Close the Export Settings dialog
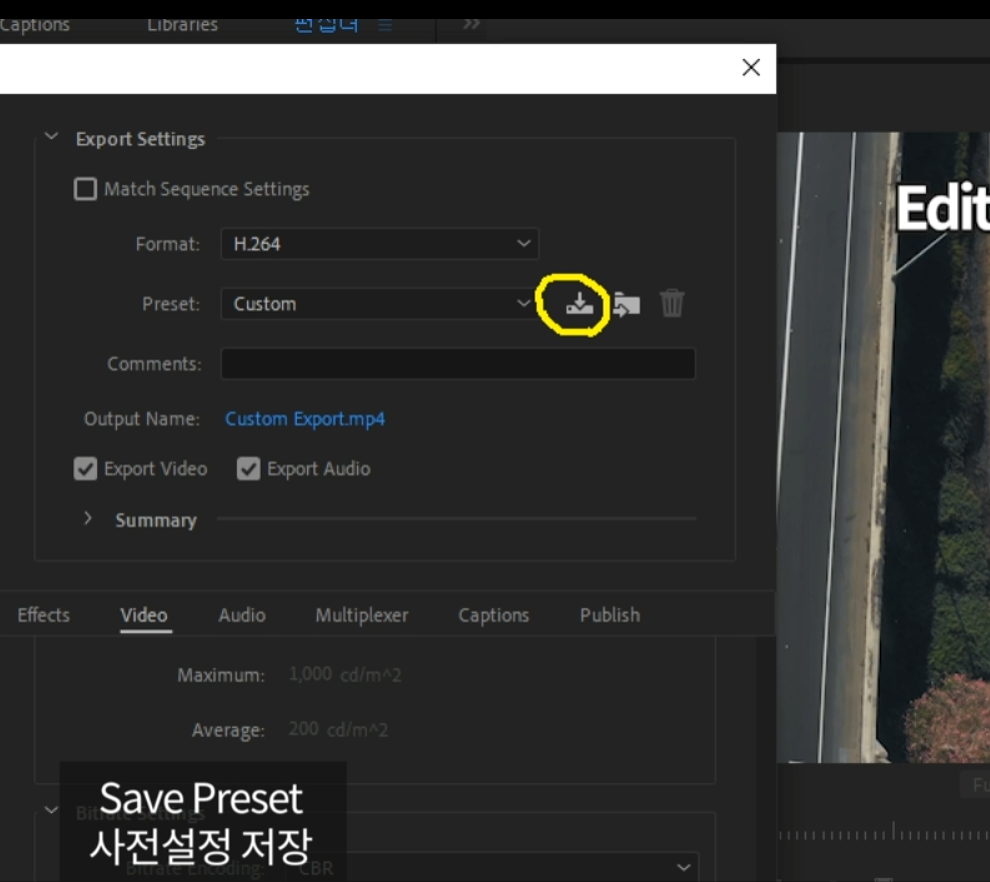This screenshot has height=882, width=990. coord(751,68)
